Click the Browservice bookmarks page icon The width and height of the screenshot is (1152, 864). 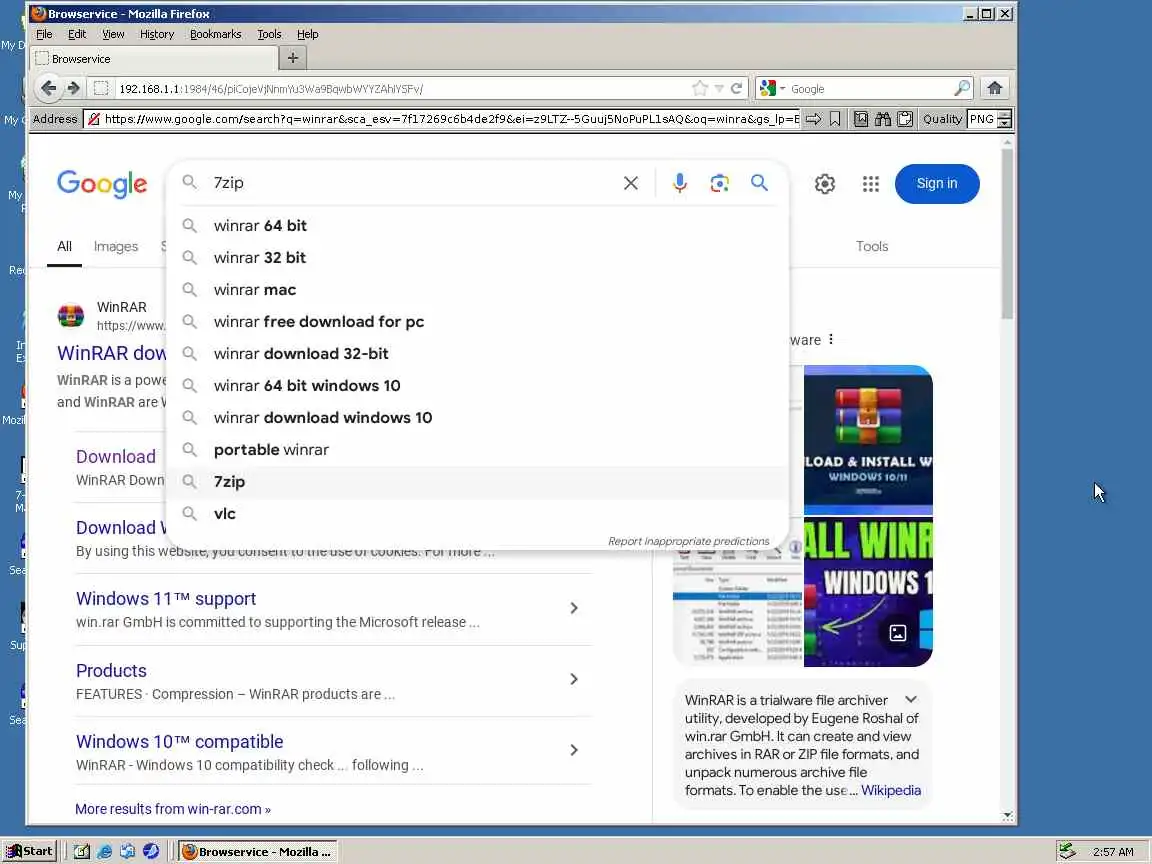(861, 119)
